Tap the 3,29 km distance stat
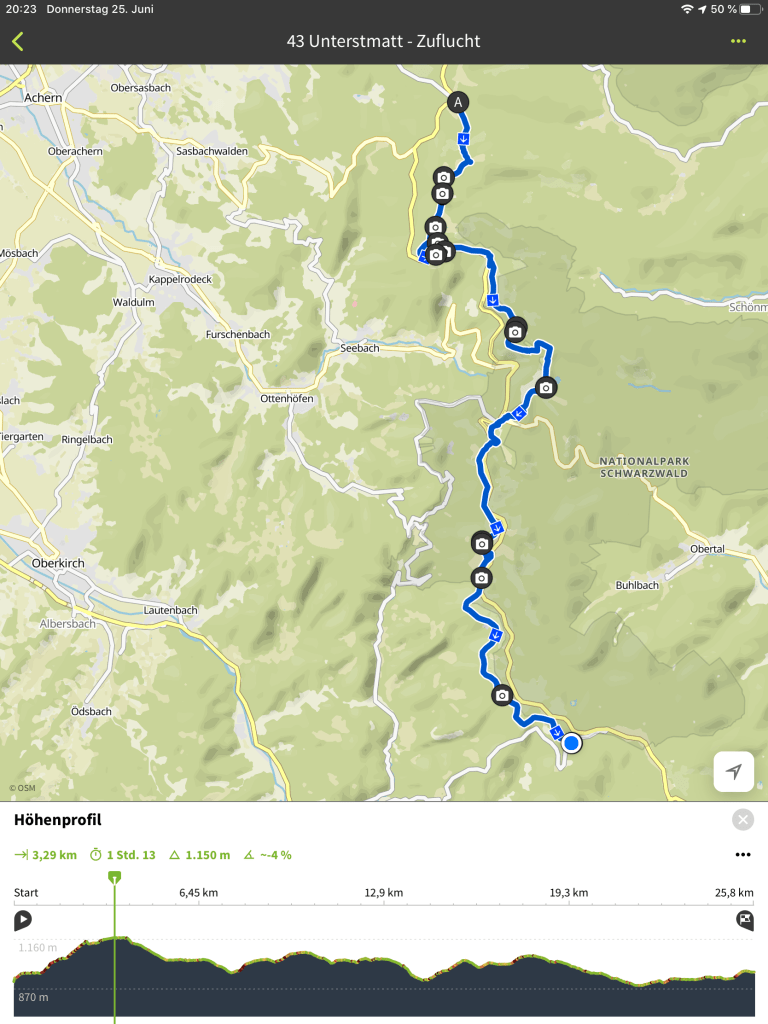Viewport: 768px width, 1024px height. pyautogui.click(x=46, y=855)
